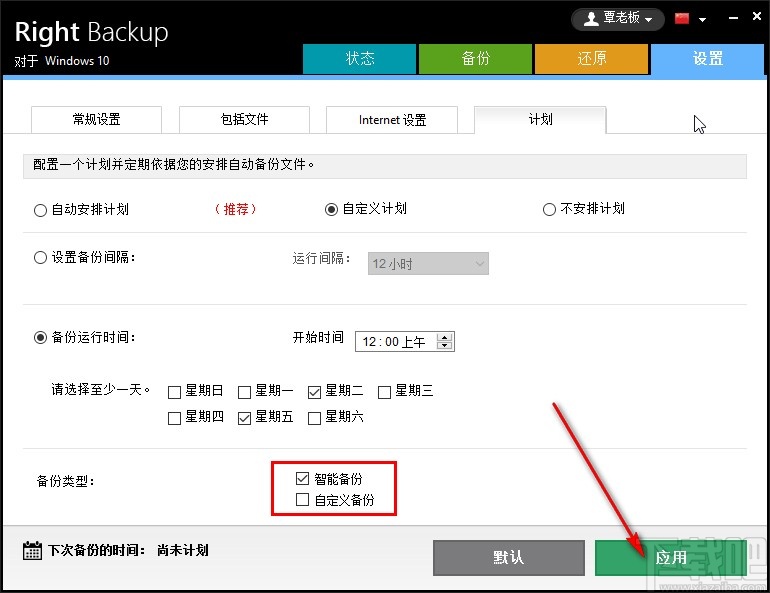This screenshot has height=593, width=770.
Task: Click the red 推荐 label
Action: click(x=236, y=210)
